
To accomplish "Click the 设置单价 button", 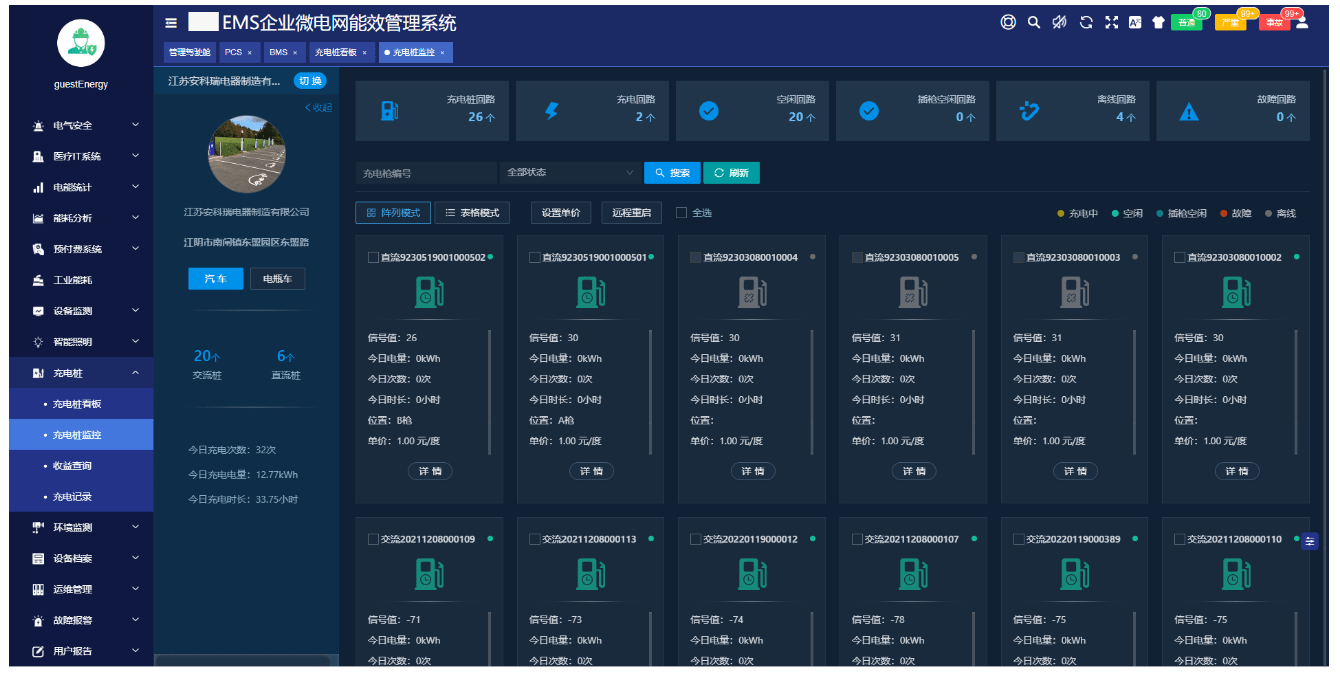I will (562, 212).
